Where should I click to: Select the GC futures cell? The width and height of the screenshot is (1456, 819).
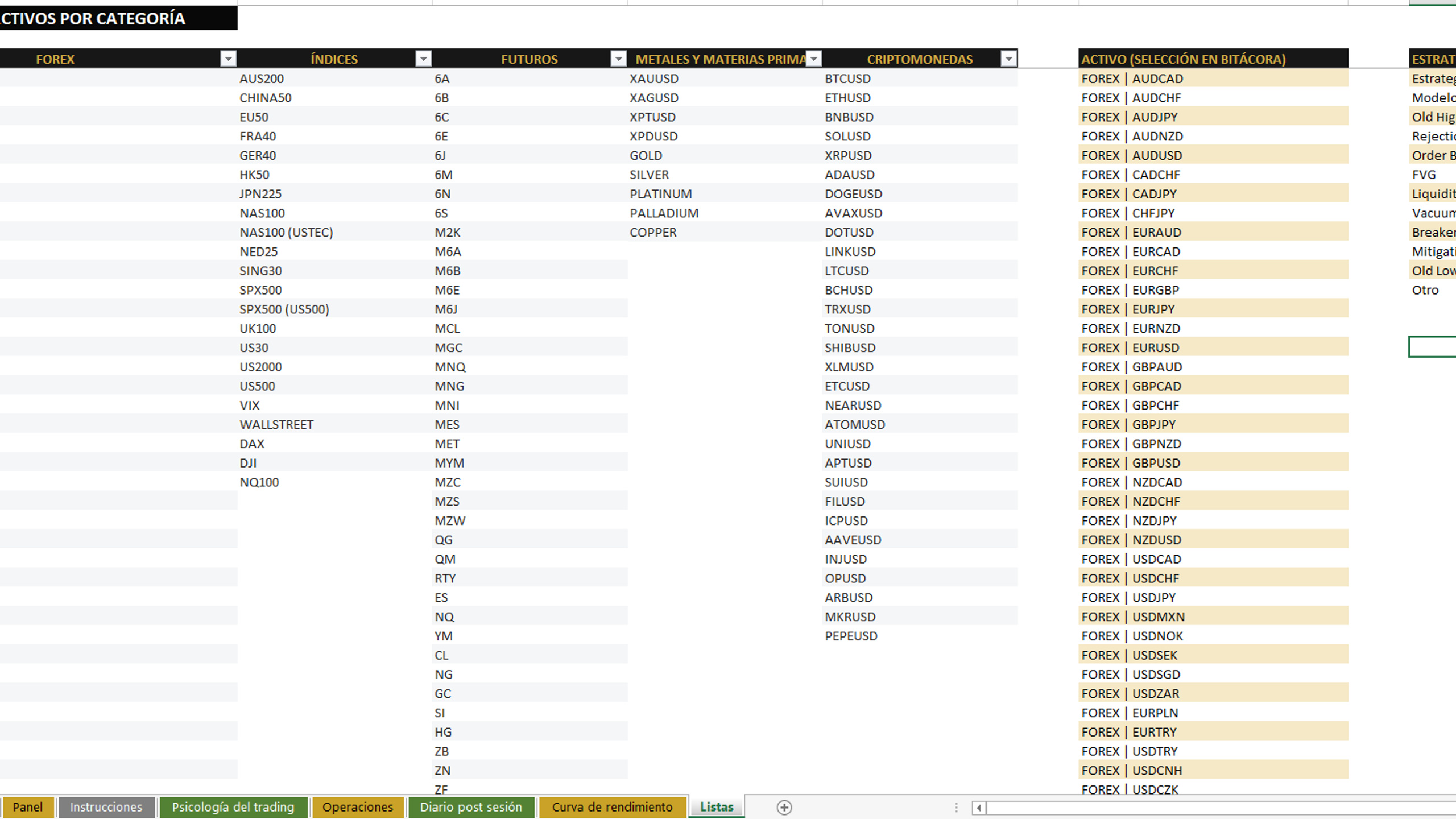(x=530, y=693)
